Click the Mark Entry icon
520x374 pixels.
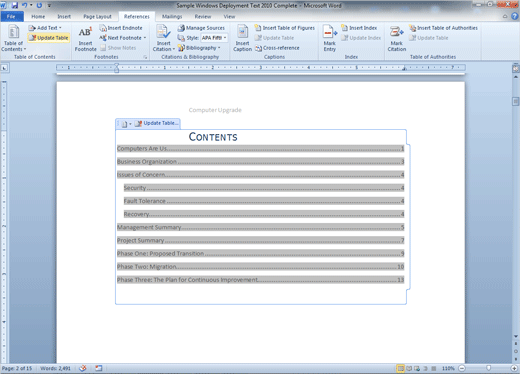tap(330, 39)
